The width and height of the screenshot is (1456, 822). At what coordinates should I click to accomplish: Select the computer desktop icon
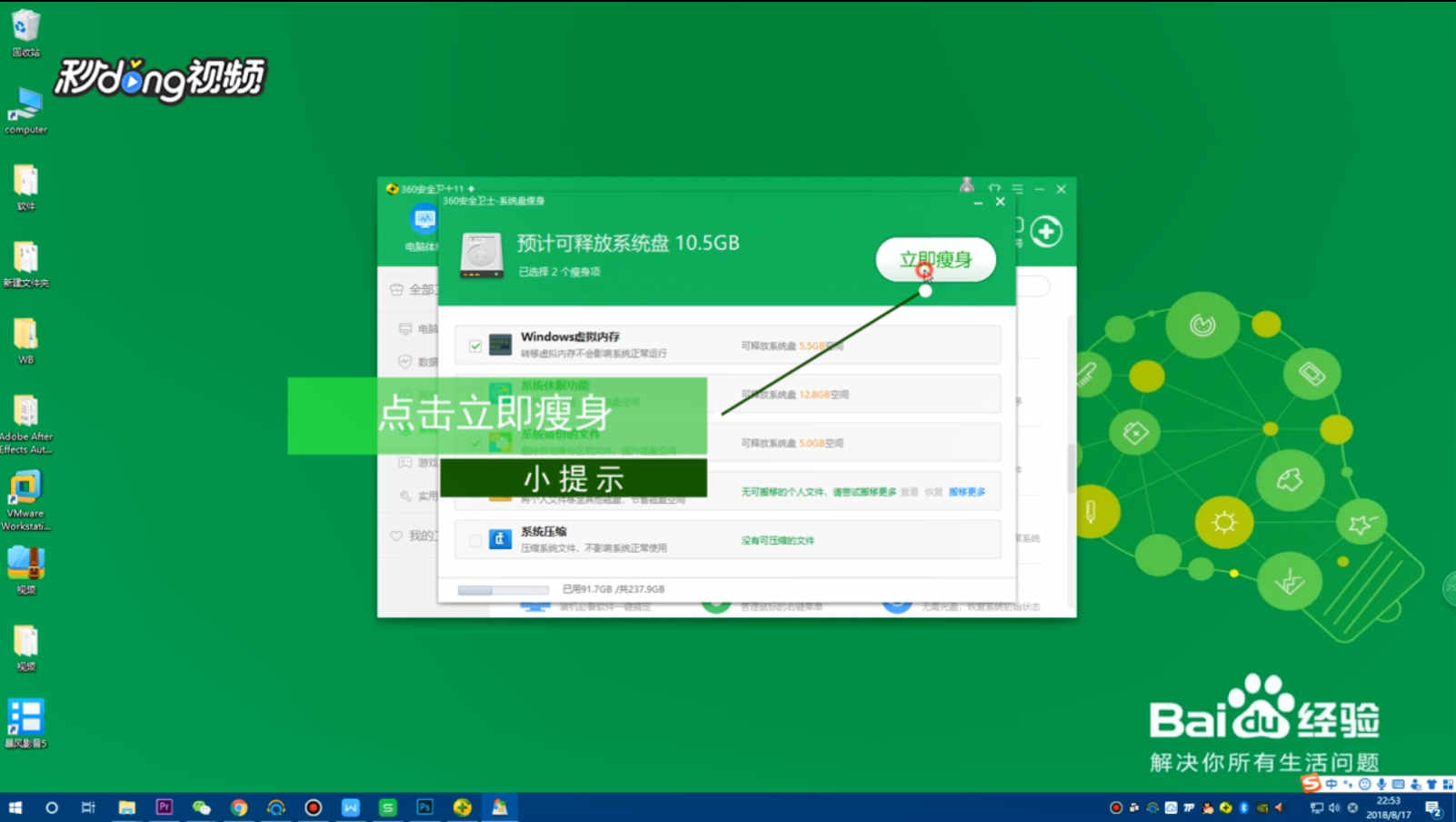(25, 111)
